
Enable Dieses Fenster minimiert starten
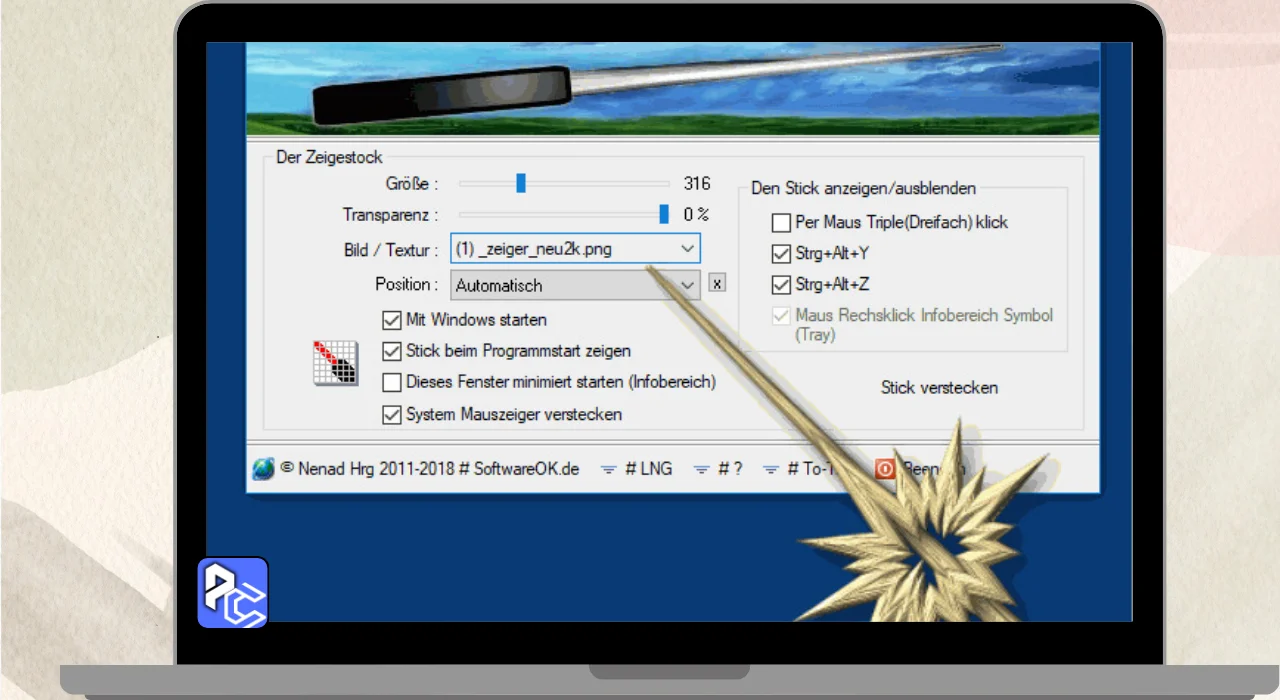pyautogui.click(x=392, y=382)
